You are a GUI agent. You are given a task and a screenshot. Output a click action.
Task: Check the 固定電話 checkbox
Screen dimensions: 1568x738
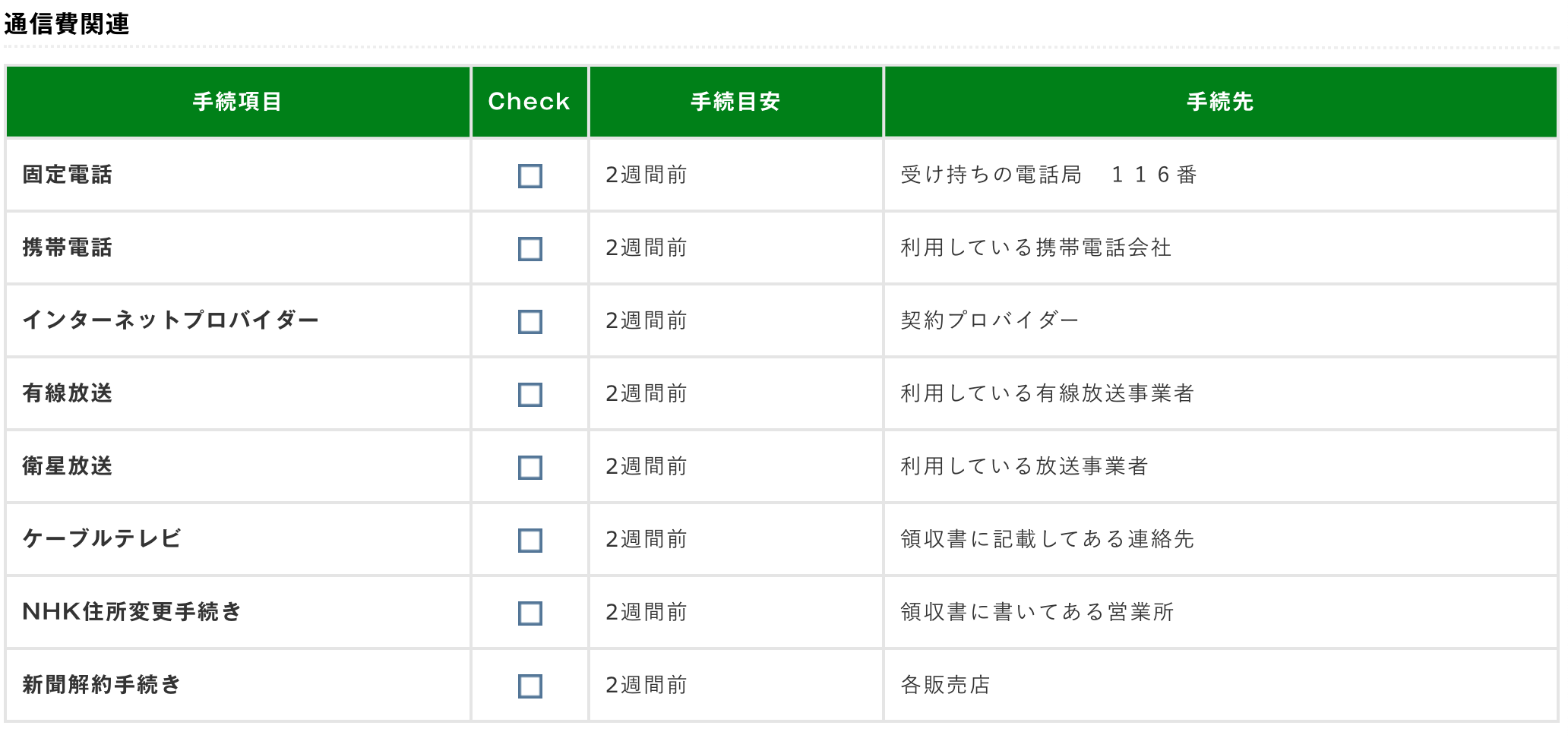(x=530, y=176)
